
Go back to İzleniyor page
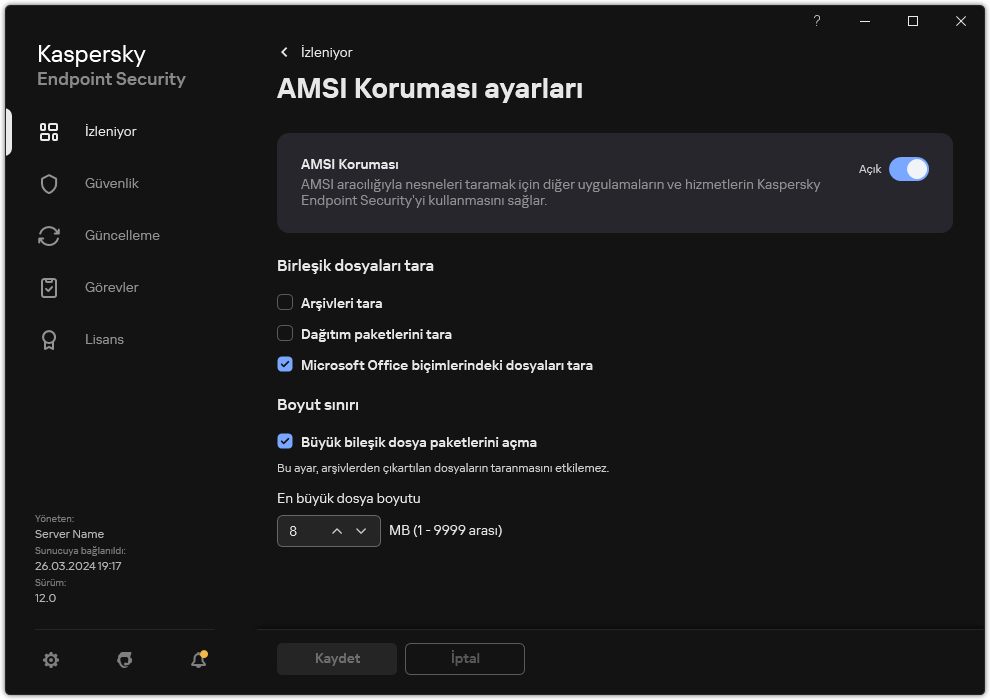tap(284, 52)
